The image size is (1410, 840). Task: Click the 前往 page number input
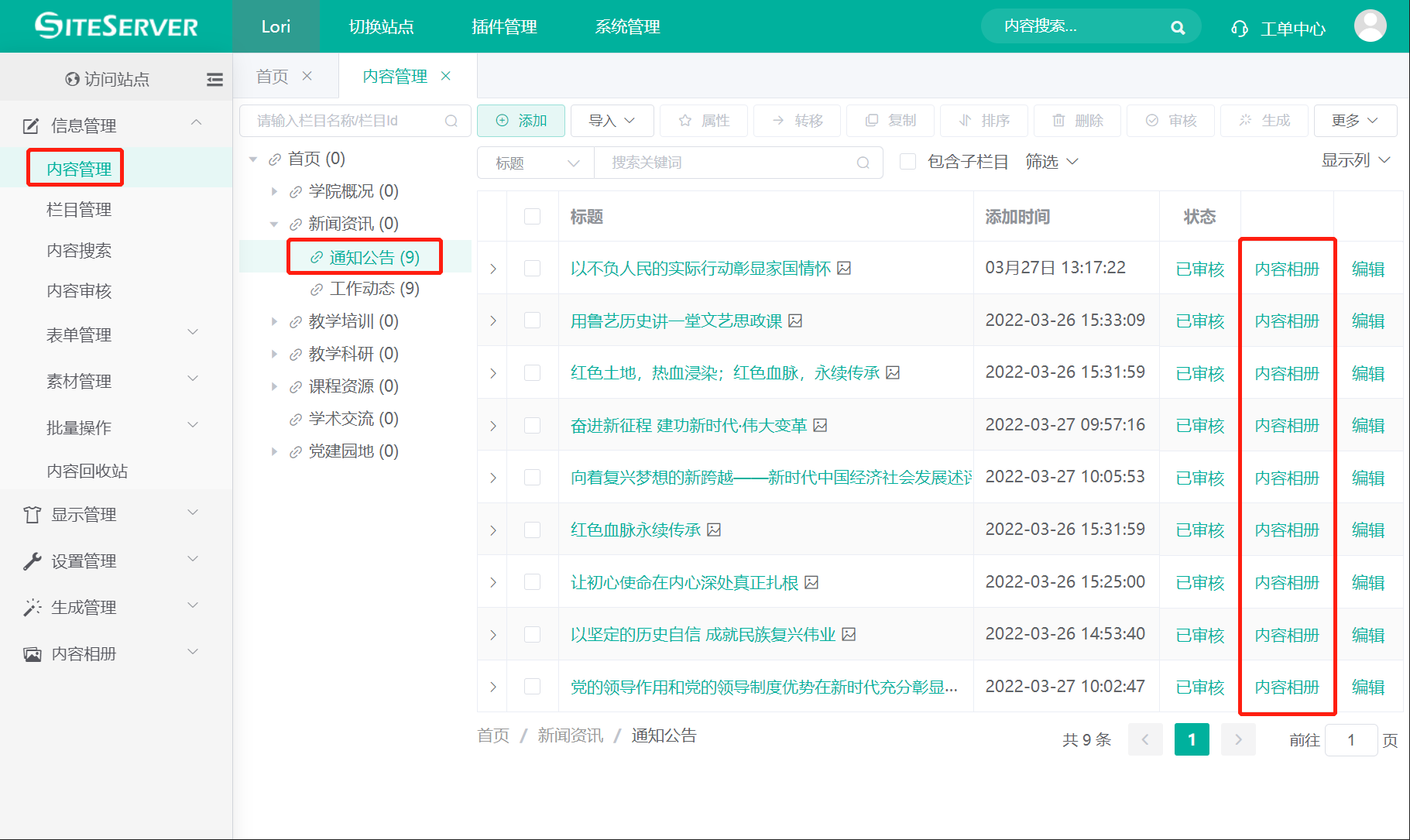tap(1351, 739)
